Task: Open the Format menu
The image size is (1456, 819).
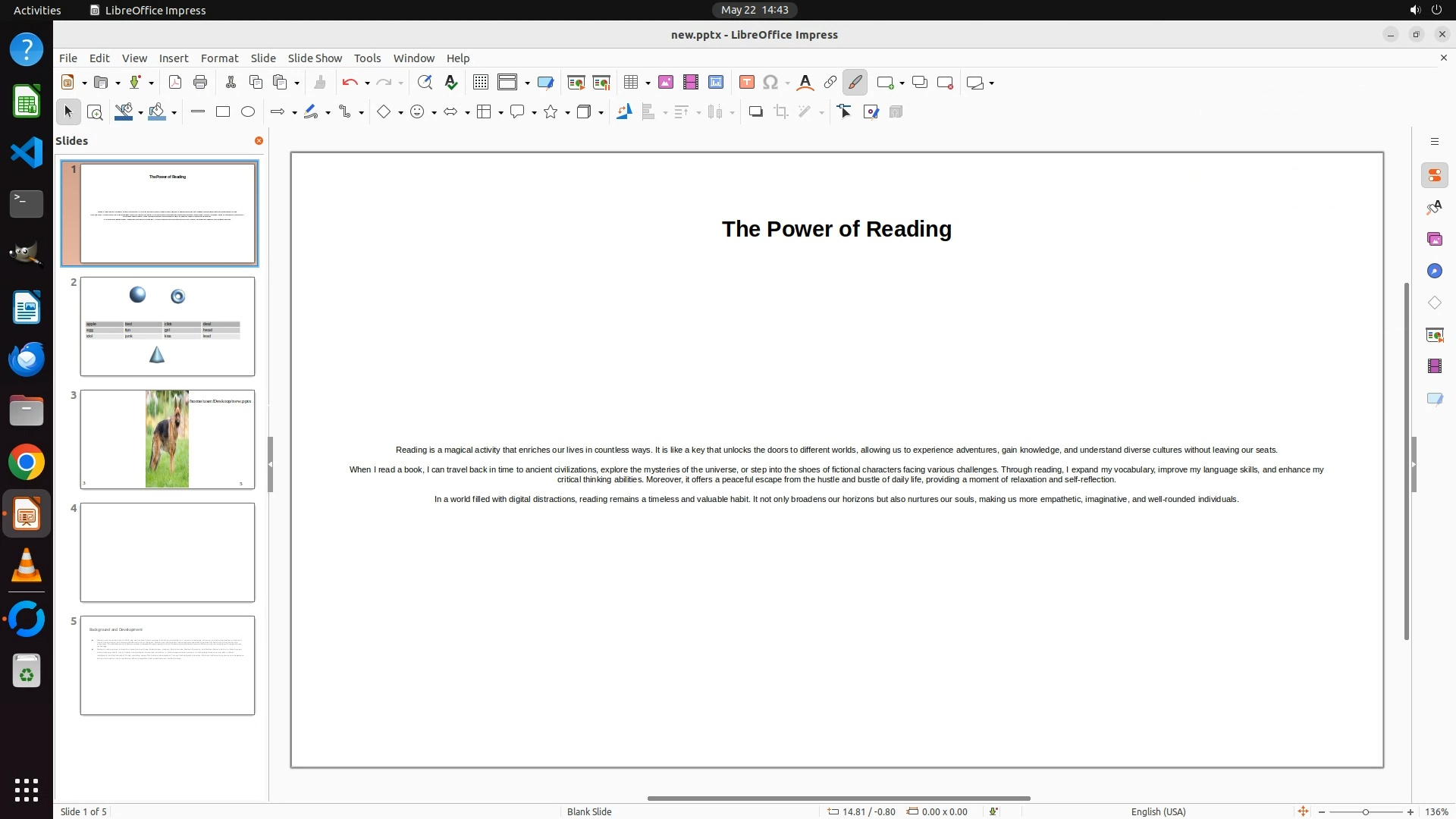Action: click(219, 58)
